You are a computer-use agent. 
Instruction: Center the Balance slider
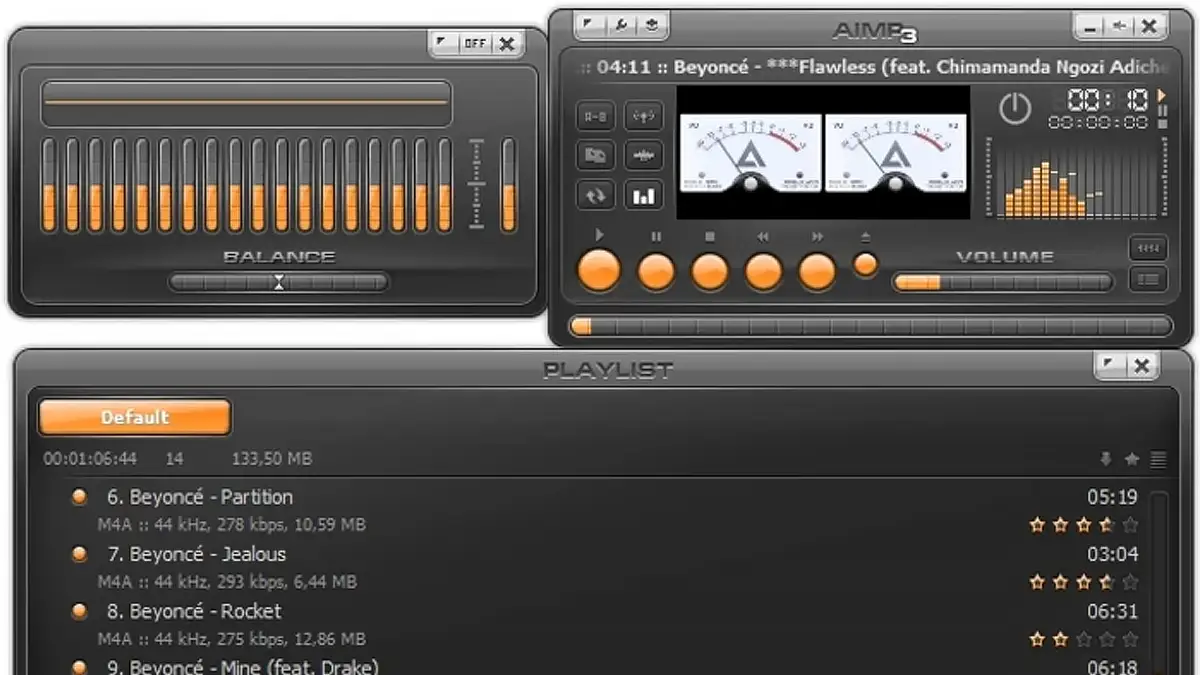pyautogui.click(x=278, y=282)
